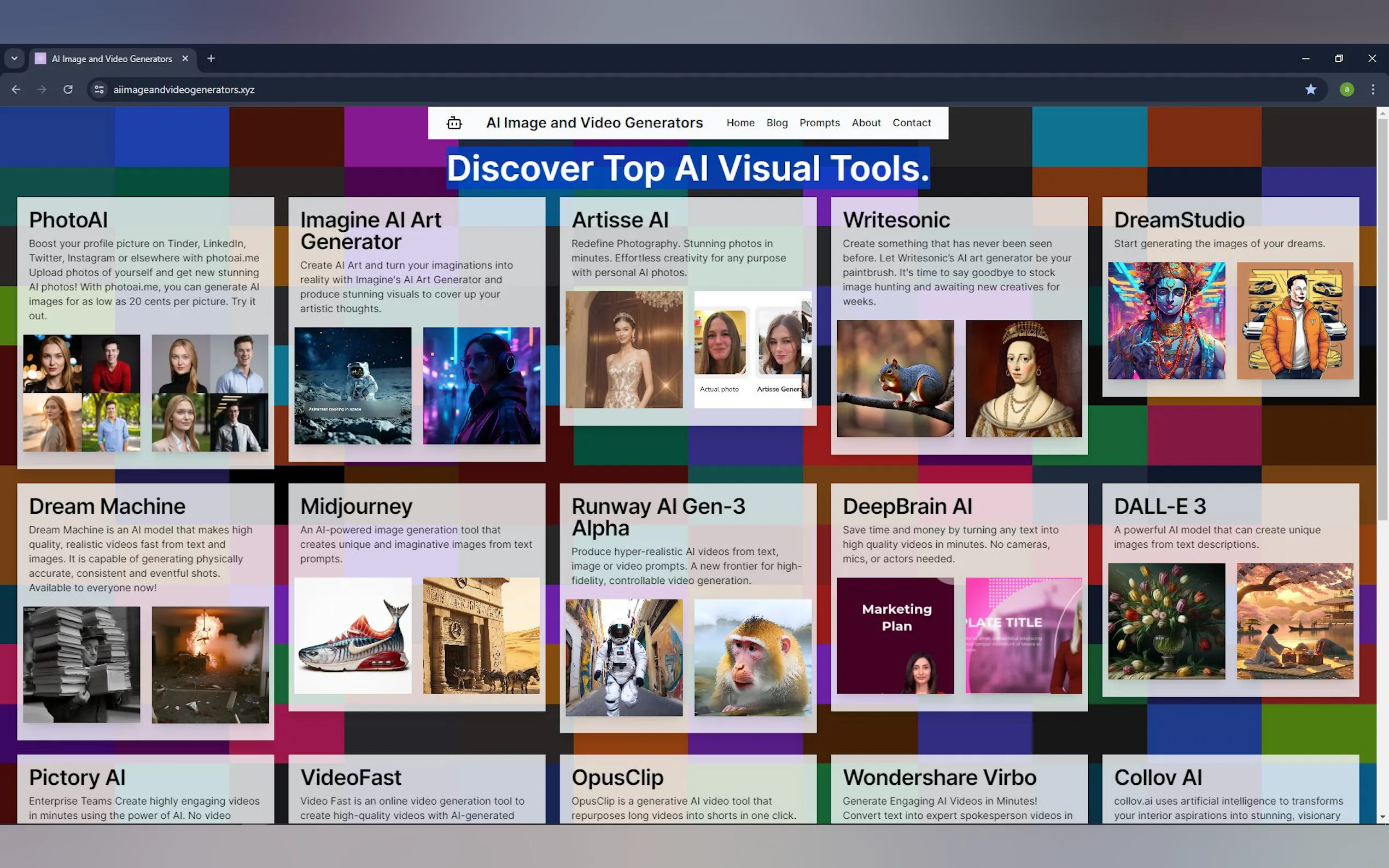Viewport: 1389px width, 868px height.
Task: Open Midjourney fish sneaker thumbnail
Action: click(x=353, y=636)
